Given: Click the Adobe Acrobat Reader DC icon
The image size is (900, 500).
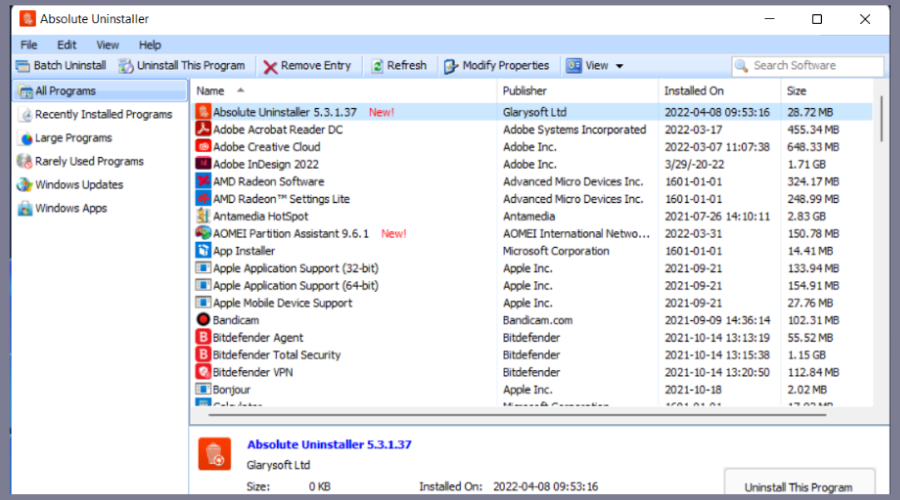Looking at the screenshot, I should tap(203, 129).
